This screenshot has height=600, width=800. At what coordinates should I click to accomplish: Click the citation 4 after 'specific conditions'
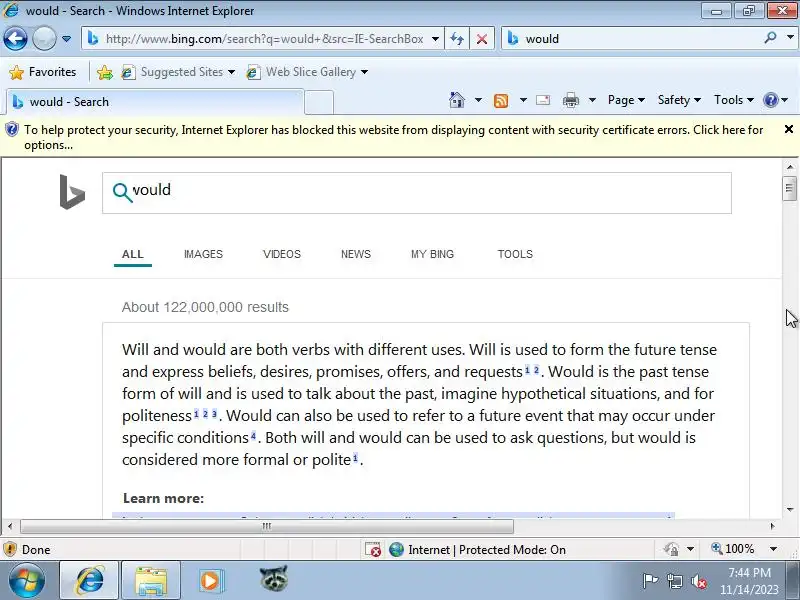click(x=253, y=435)
